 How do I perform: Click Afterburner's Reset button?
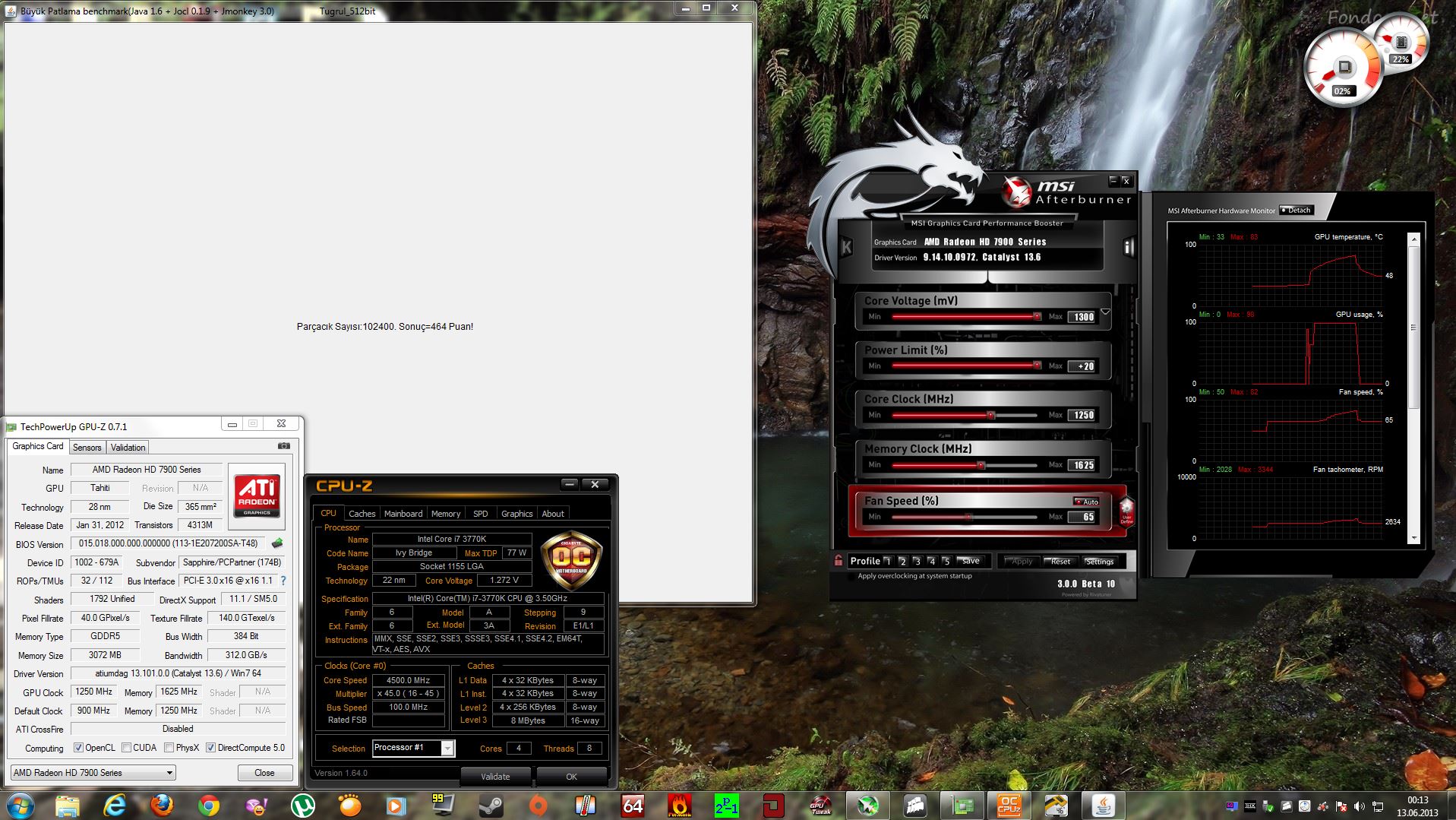point(1060,562)
